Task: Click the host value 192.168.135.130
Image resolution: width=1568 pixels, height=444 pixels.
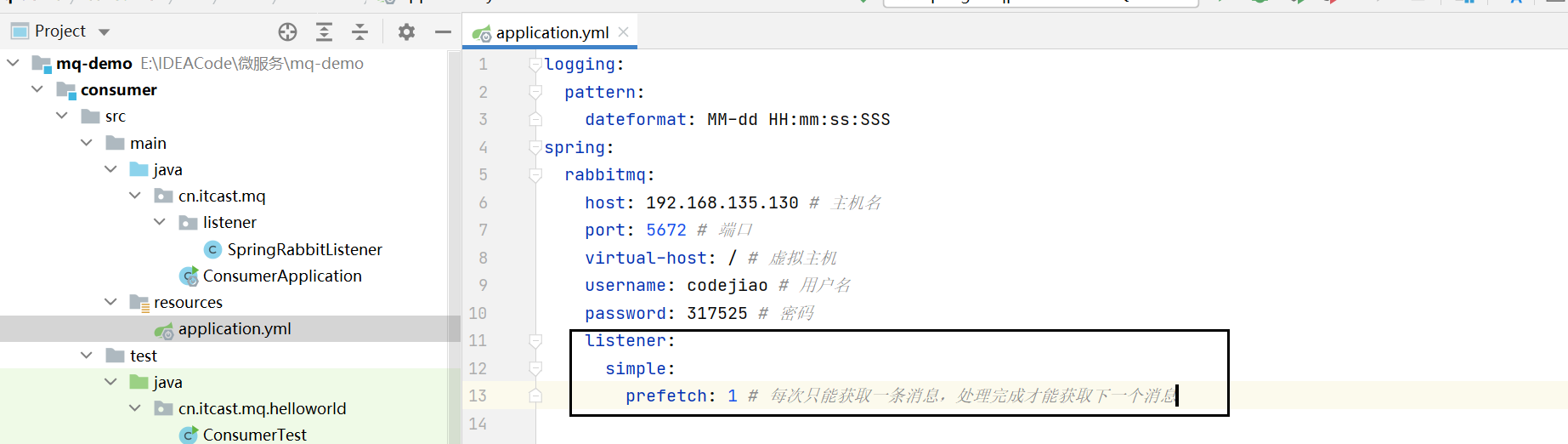Action: click(722, 202)
